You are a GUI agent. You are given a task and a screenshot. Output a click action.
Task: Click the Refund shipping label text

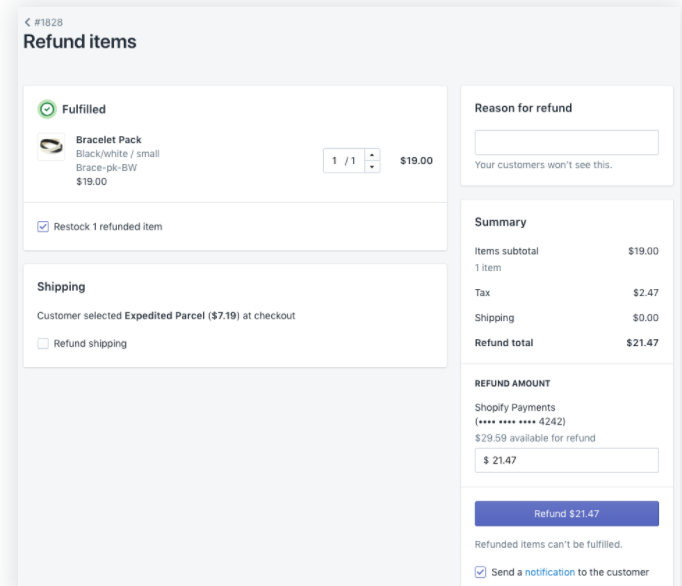pyautogui.click(x=90, y=344)
